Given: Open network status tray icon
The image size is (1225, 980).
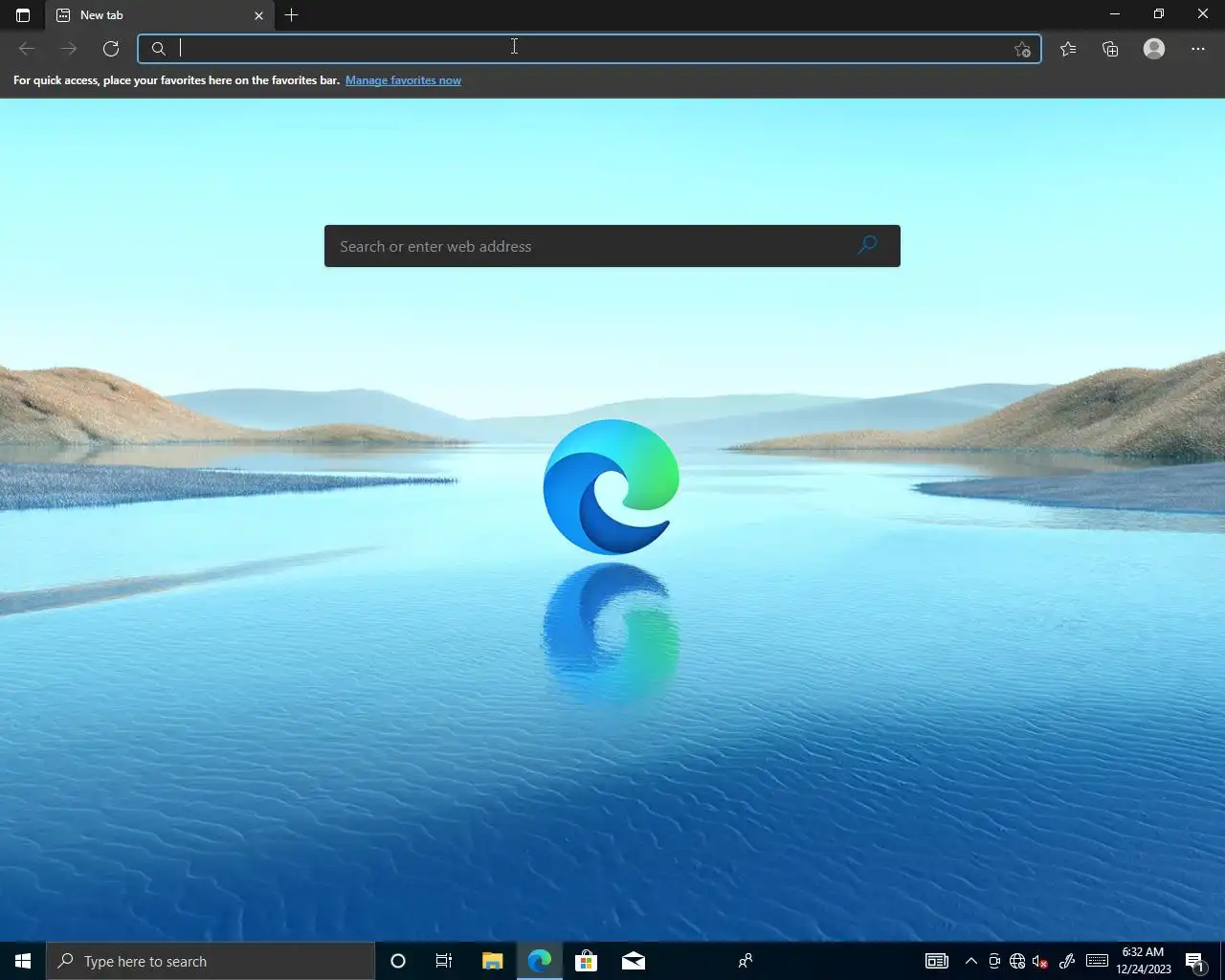Looking at the screenshot, I should (1017, 961).
